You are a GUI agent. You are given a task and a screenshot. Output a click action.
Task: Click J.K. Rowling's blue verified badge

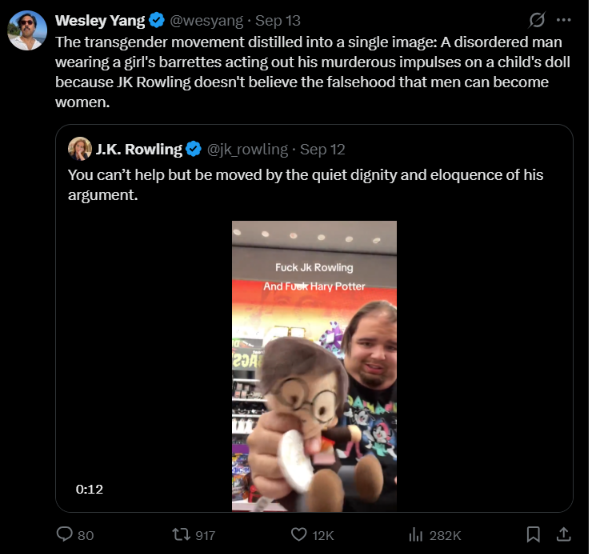193,149
